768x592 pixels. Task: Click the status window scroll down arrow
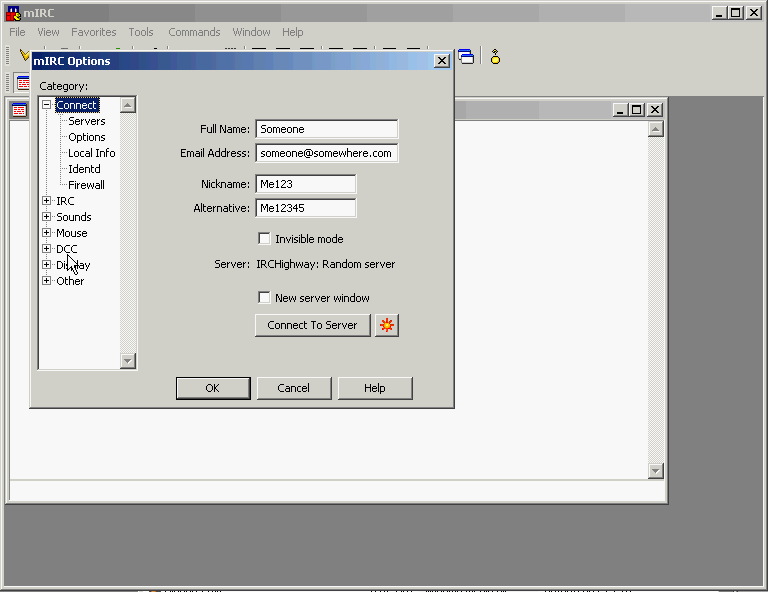(656, 471)
